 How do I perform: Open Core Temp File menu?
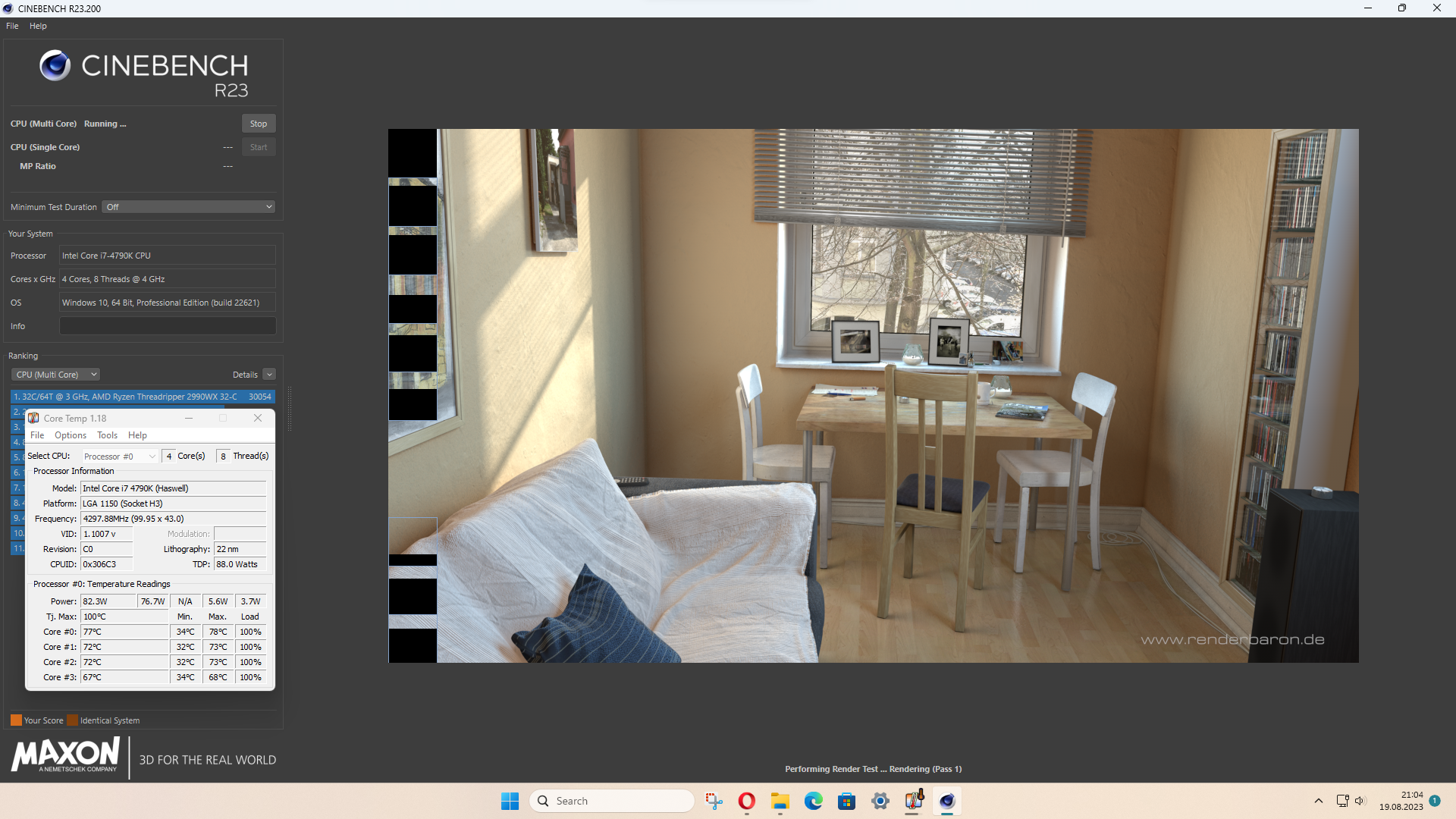pos(37,435)
